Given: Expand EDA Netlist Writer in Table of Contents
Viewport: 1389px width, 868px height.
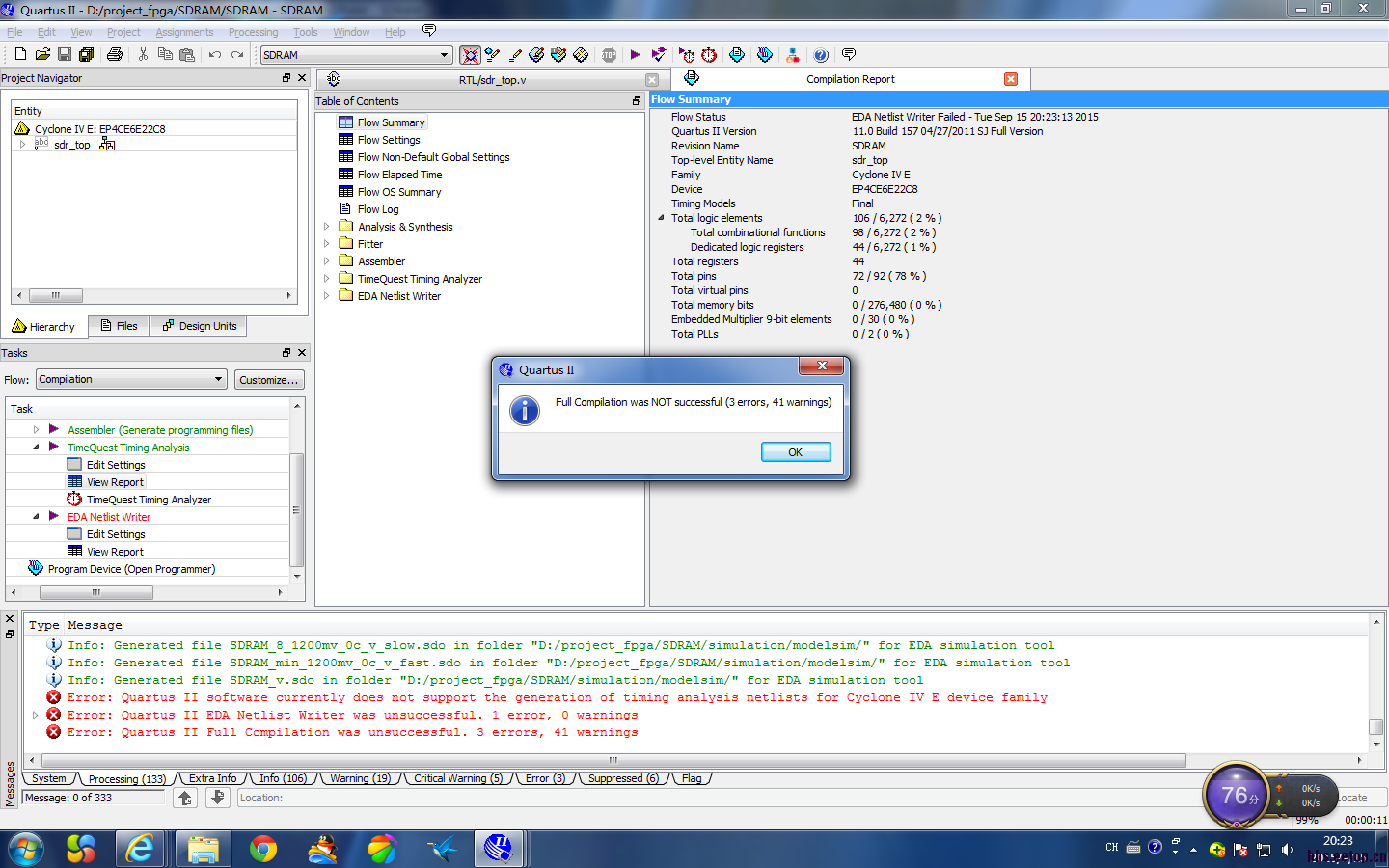Looking at the screenshot, I should pyautogui.click(x=326, y=296).
